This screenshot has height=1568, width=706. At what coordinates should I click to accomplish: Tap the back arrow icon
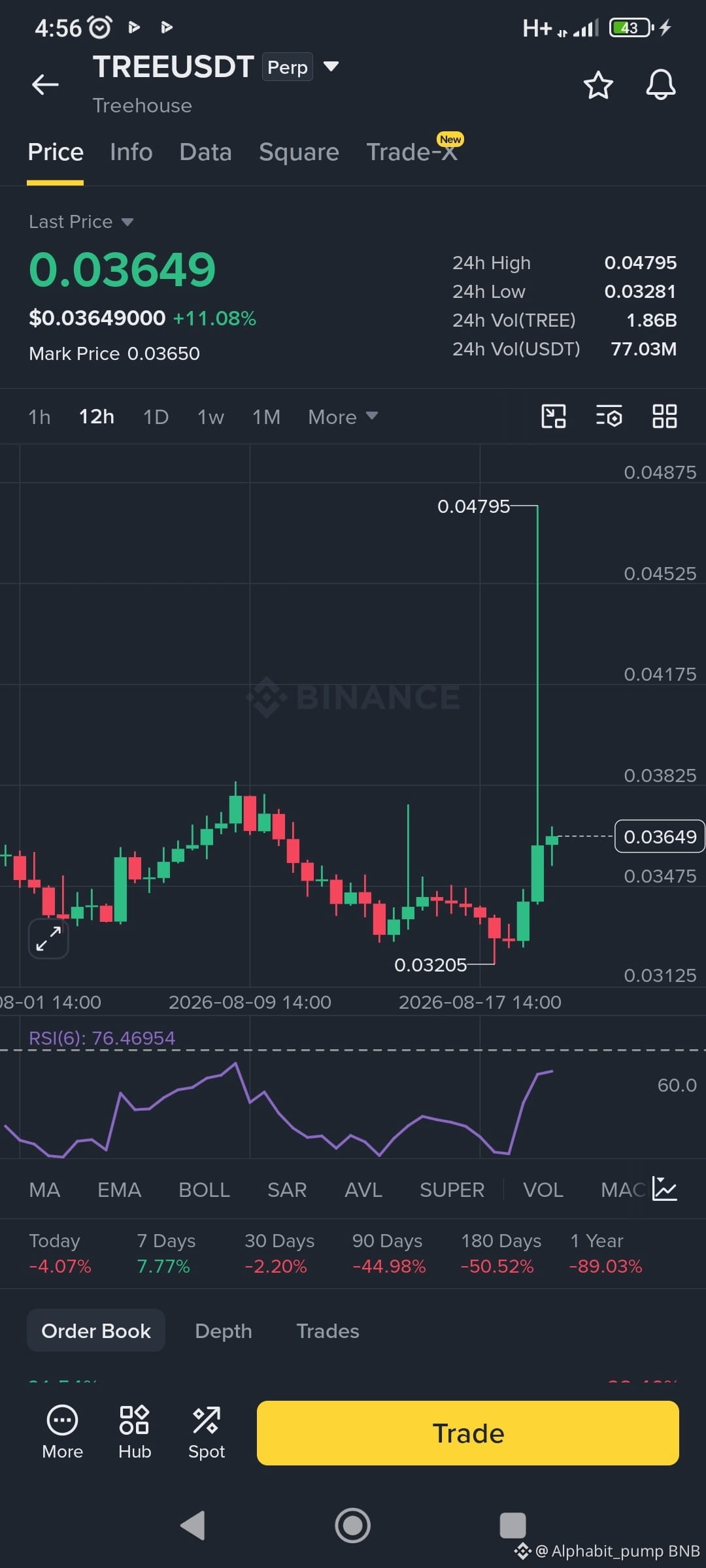click(45, 84)
